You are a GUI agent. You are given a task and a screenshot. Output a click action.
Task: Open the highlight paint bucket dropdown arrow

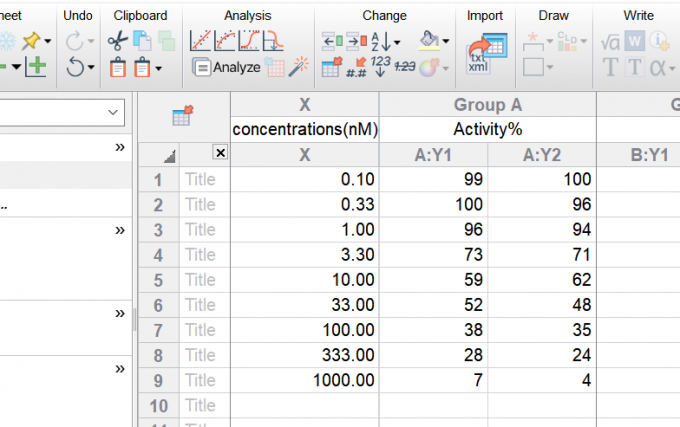click(445, 43)
